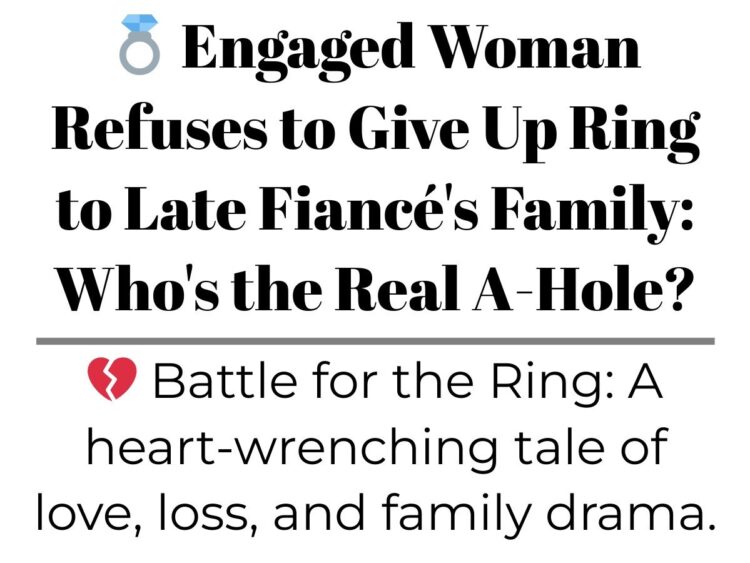
Task: Select the words "Engaged Woman" in headline
Action: [x=411, y=50]
